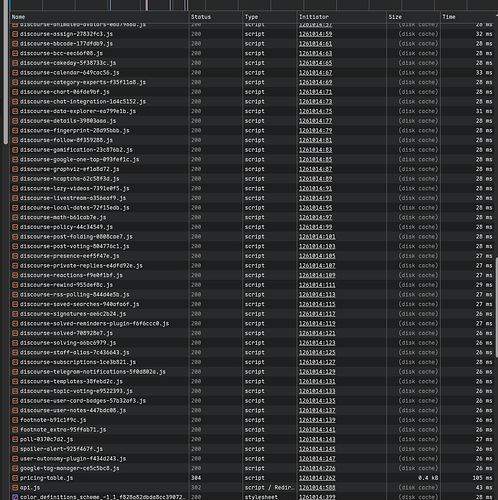This screenshot has width=498, height=500.
Task: Click the script icon beside api.js
Action: [15, 488]
